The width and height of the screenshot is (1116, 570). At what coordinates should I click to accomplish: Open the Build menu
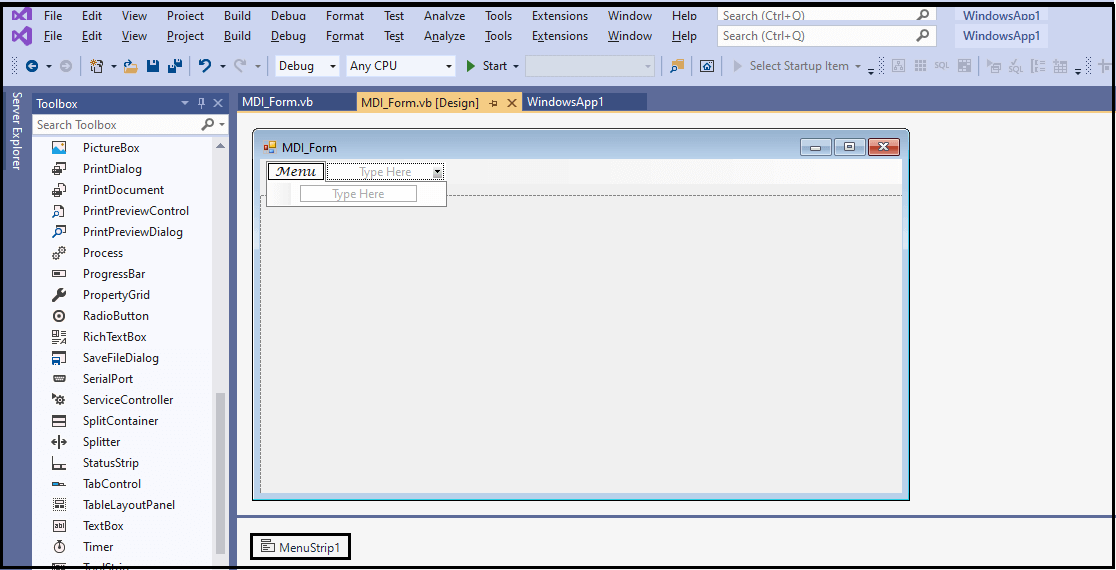(237, 36)
